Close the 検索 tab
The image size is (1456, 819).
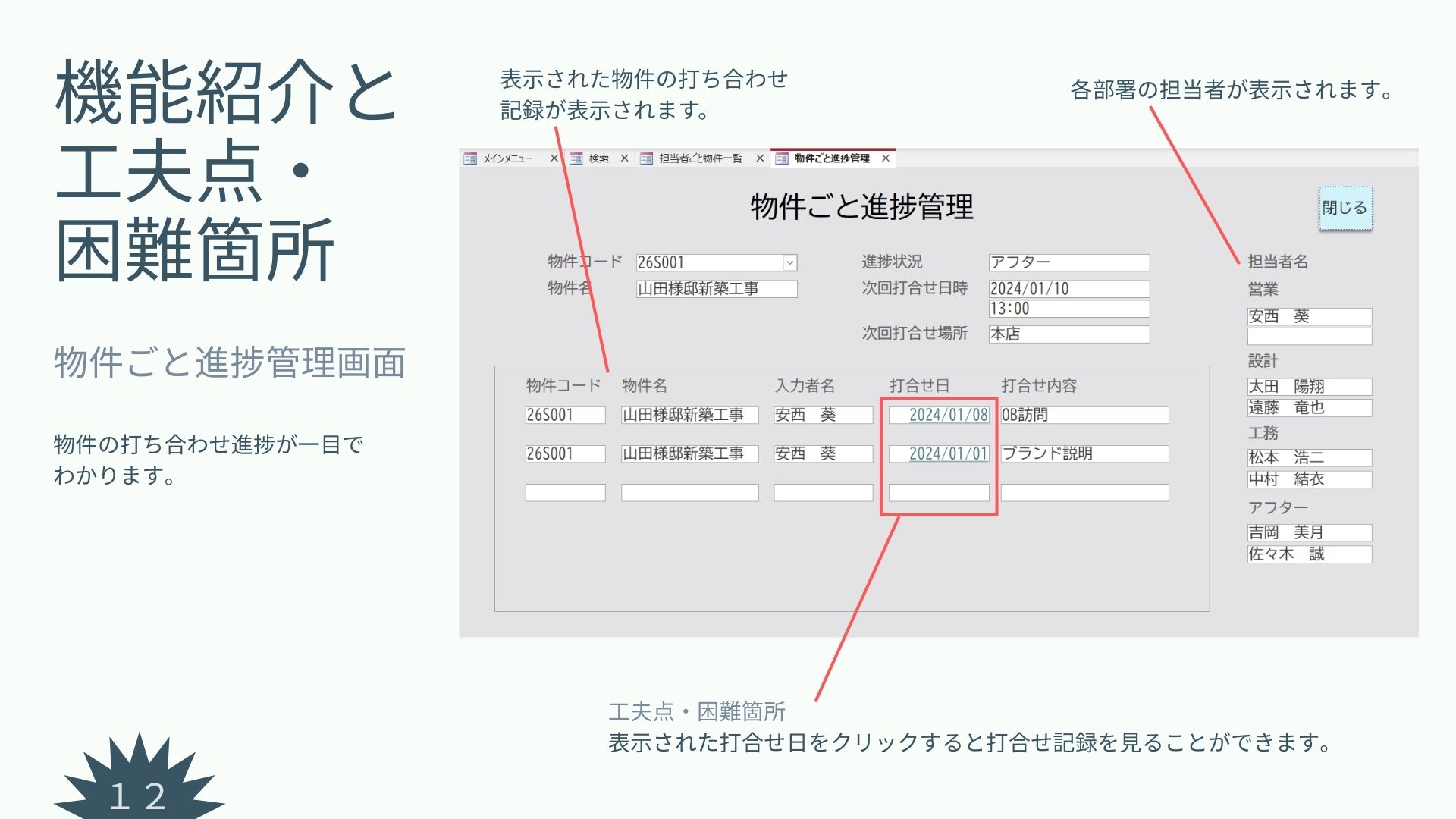[624, 158]
